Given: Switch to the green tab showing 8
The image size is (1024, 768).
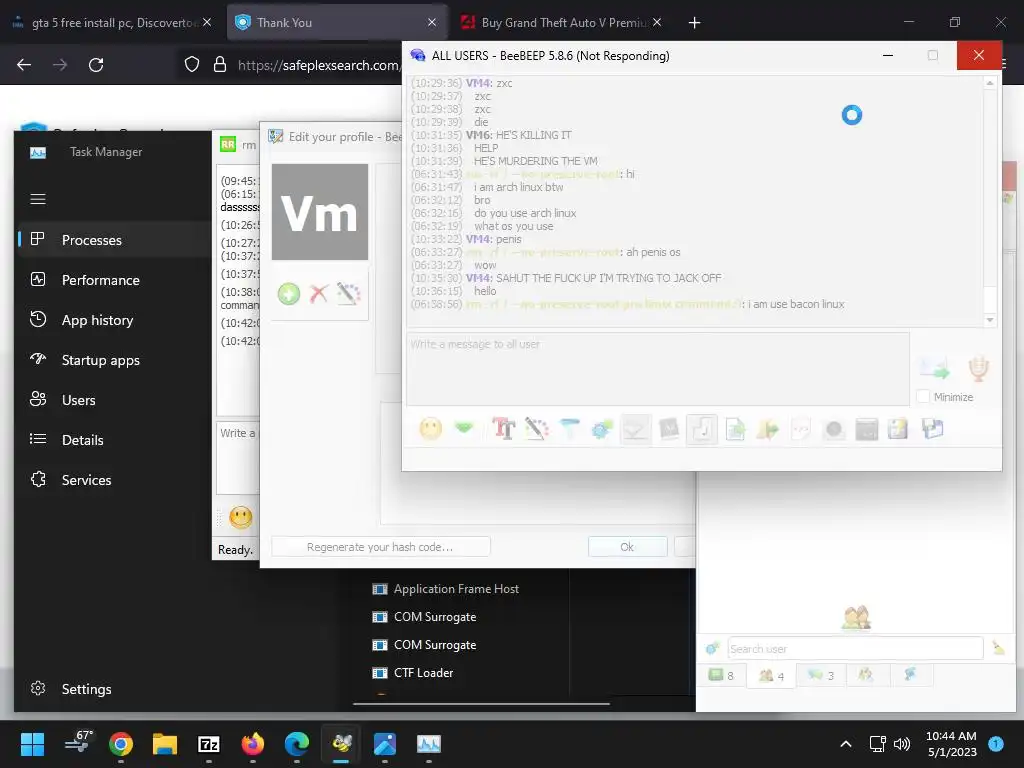Looking at the screenshot, I should click(722, 675).
